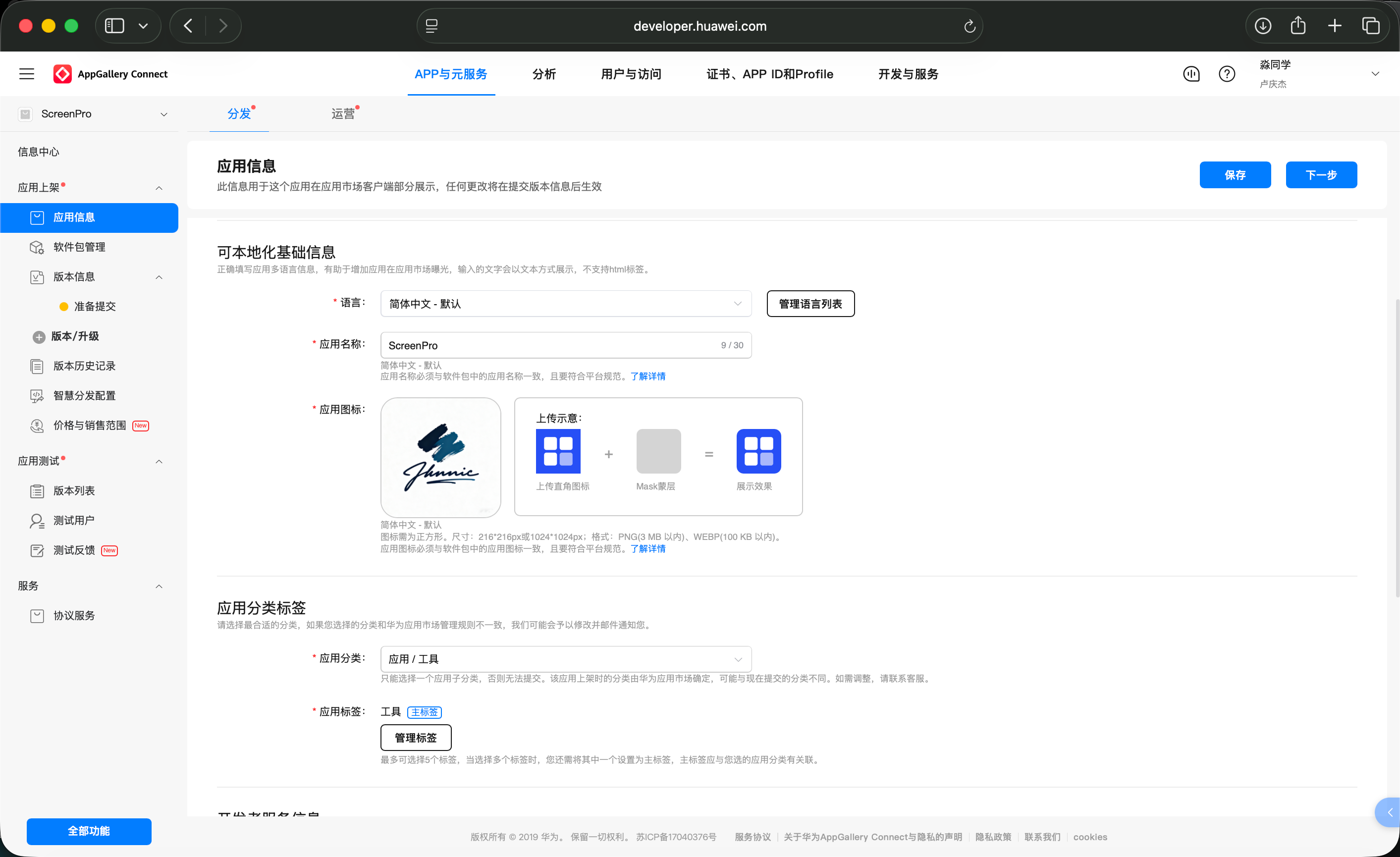Open the Safari downloads icon
The image size is (1400, 857).
pos(1262,26)
